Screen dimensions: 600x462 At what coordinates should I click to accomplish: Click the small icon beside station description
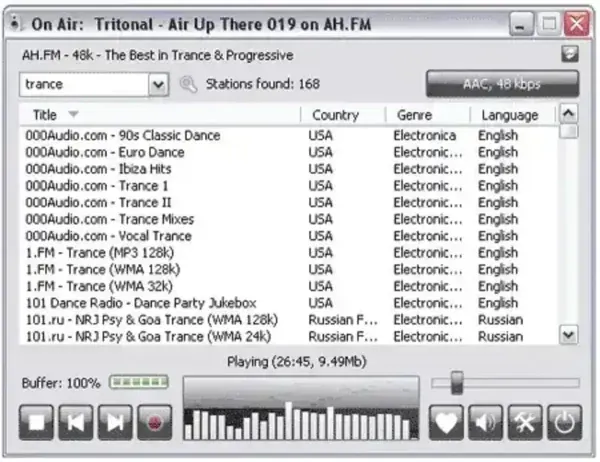[x=570, y=54]
